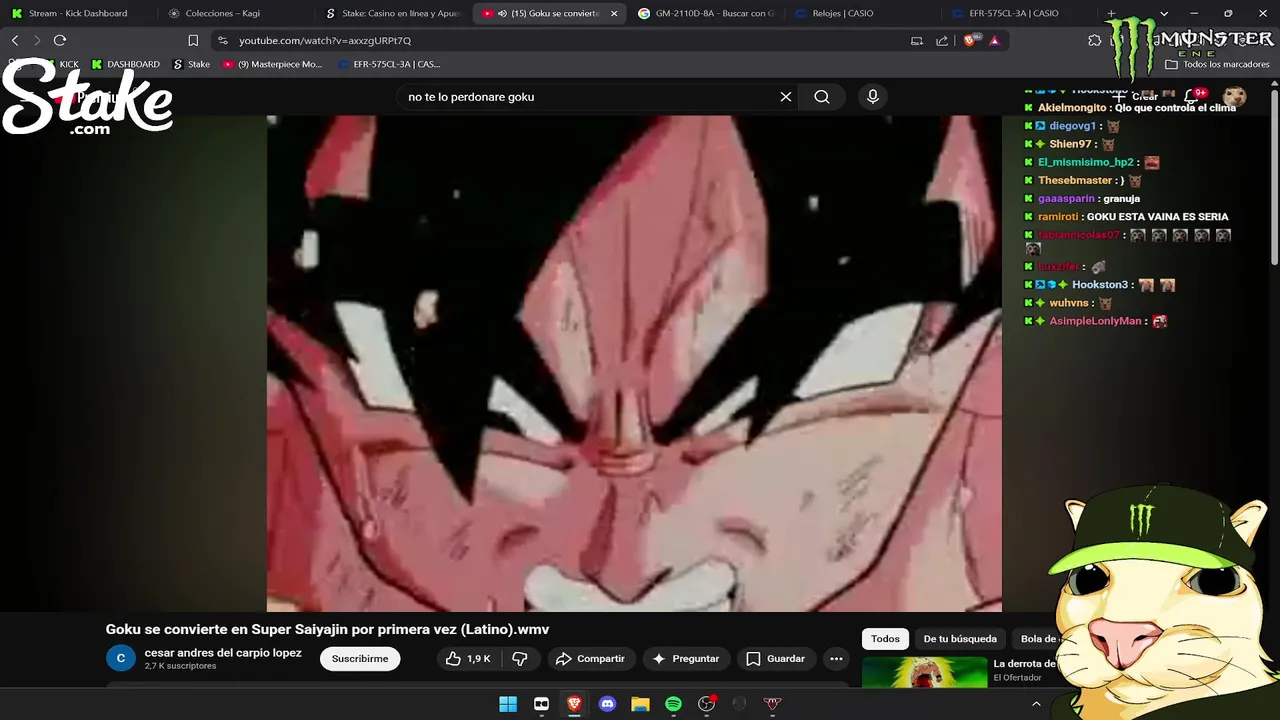Switch to the EFR-575CL-3A | CASIO tab
The width and height of the screenshot is (1280, 720).
coord(1020,13)
